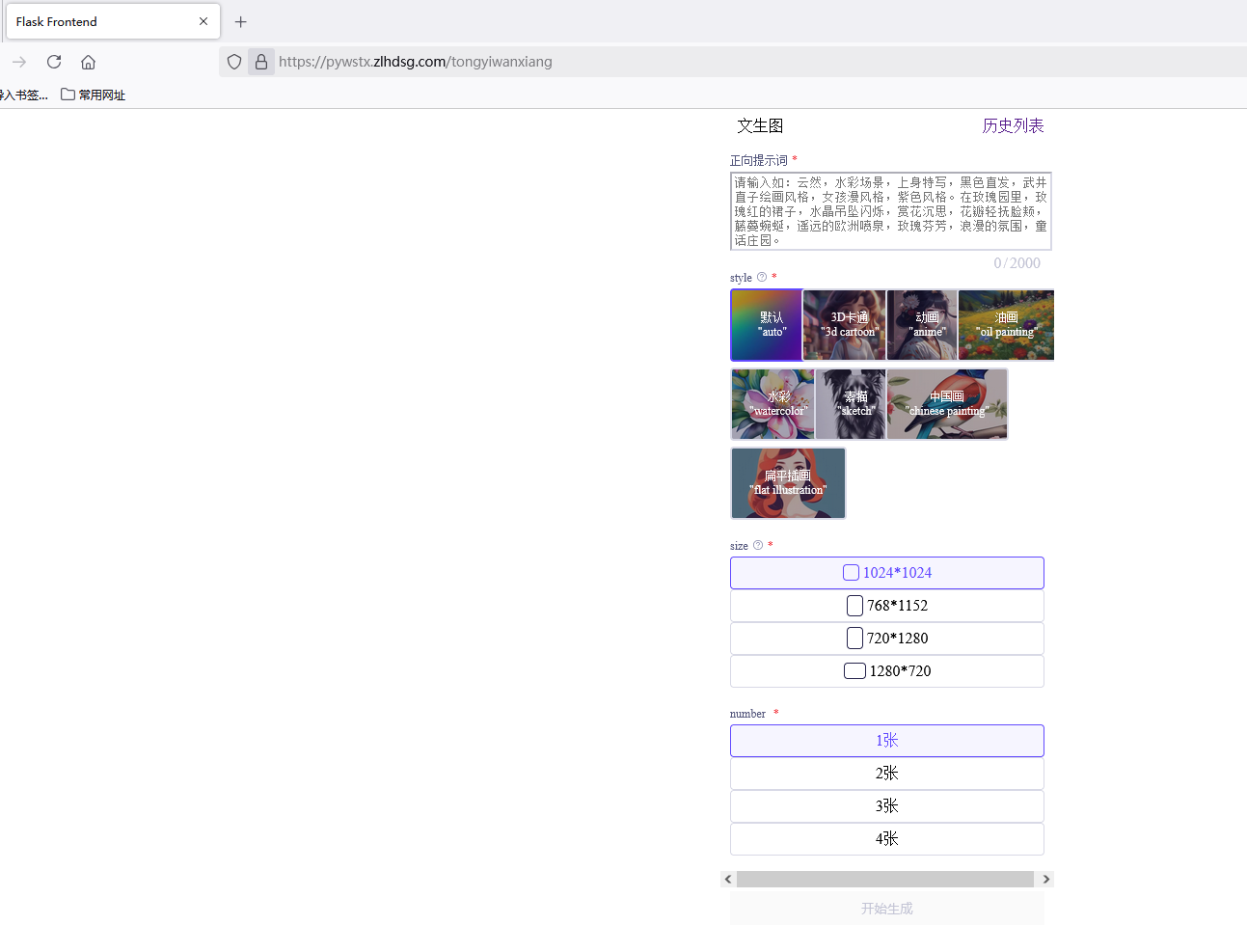Image resolution: width=1247 pixels, height=952 pixels.
Task: Click the 文生图 heading text
Action: pyautogui.click(x=760, y=125)
